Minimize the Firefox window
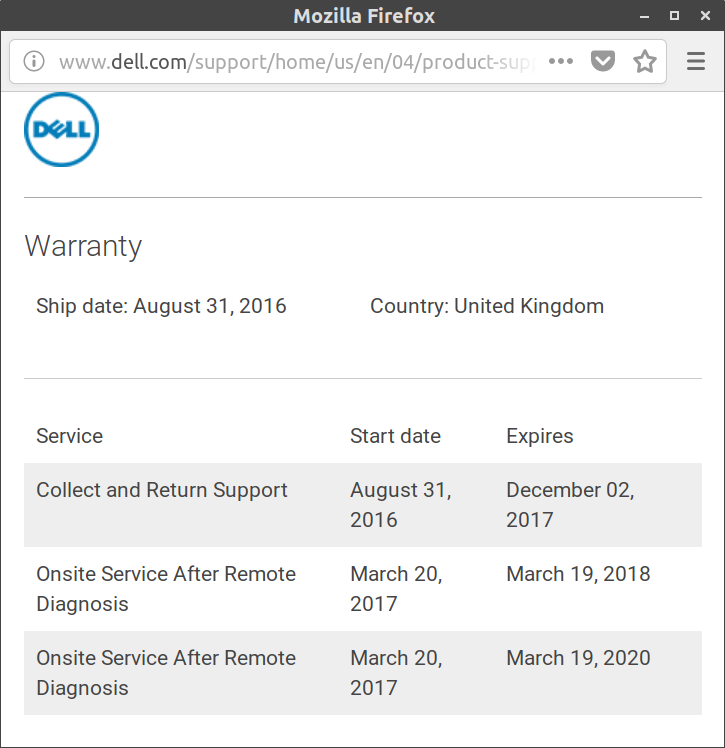The height and width of the screenshot is (748, 725). [x=647, y=16]
